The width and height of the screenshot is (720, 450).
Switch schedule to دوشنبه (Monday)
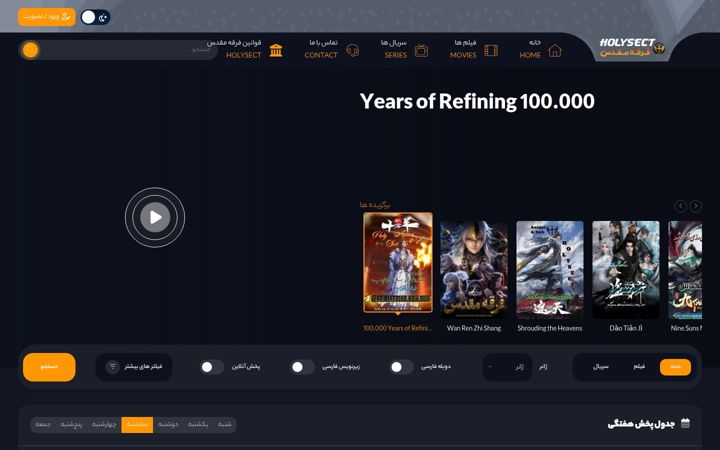click(168, 424)
